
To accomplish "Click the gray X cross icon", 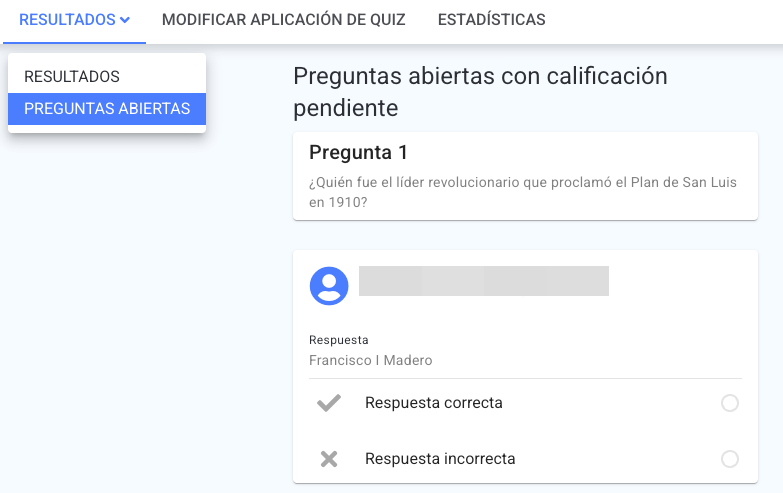I will click(x=329, y=459).
